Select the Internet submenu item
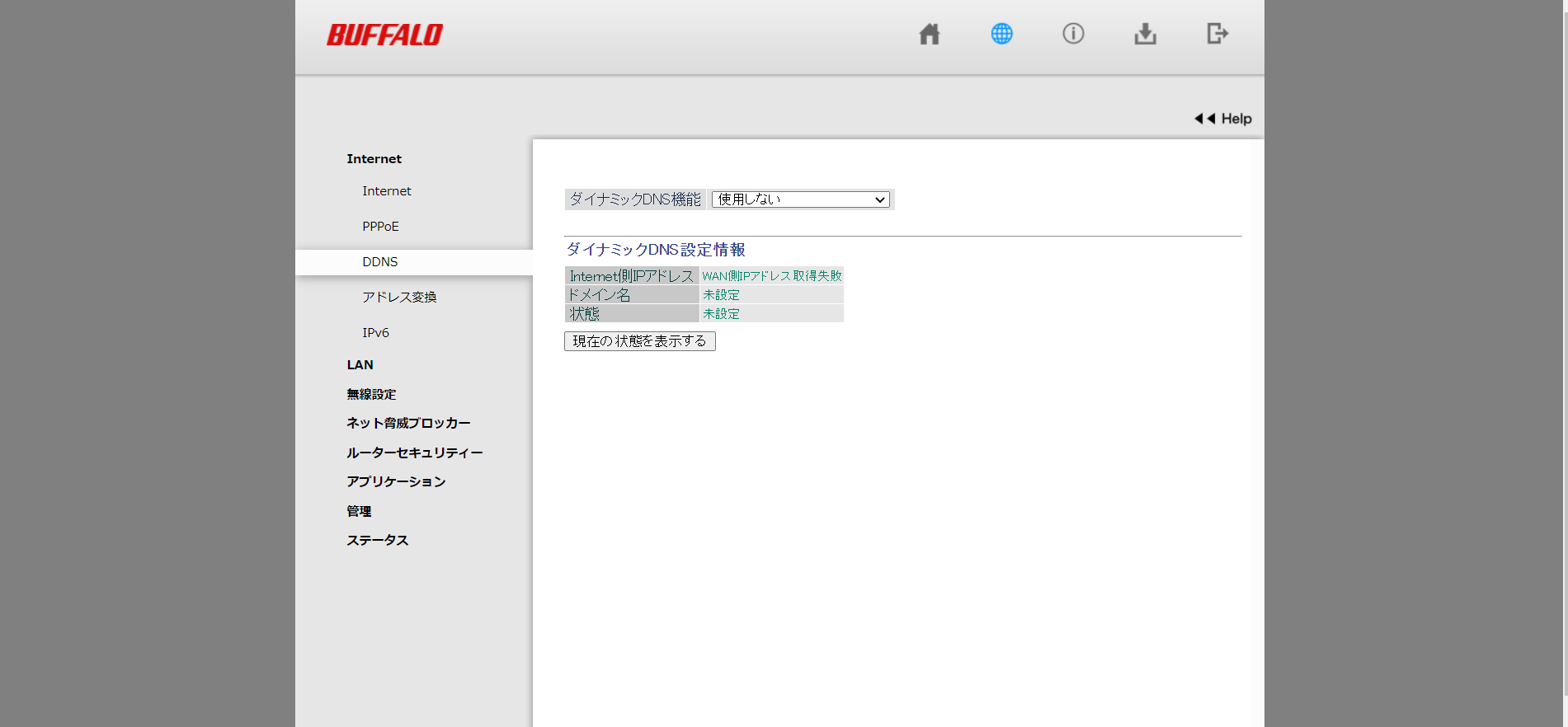The image size is (1568, 727). 386,191
